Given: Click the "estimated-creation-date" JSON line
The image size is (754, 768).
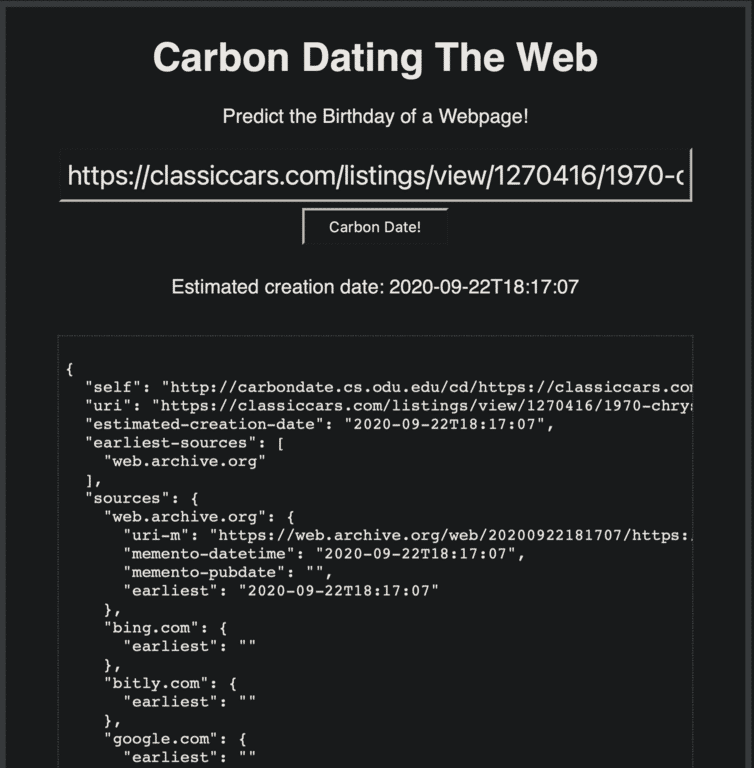Looking at the screenshot, I should (320, 424).
